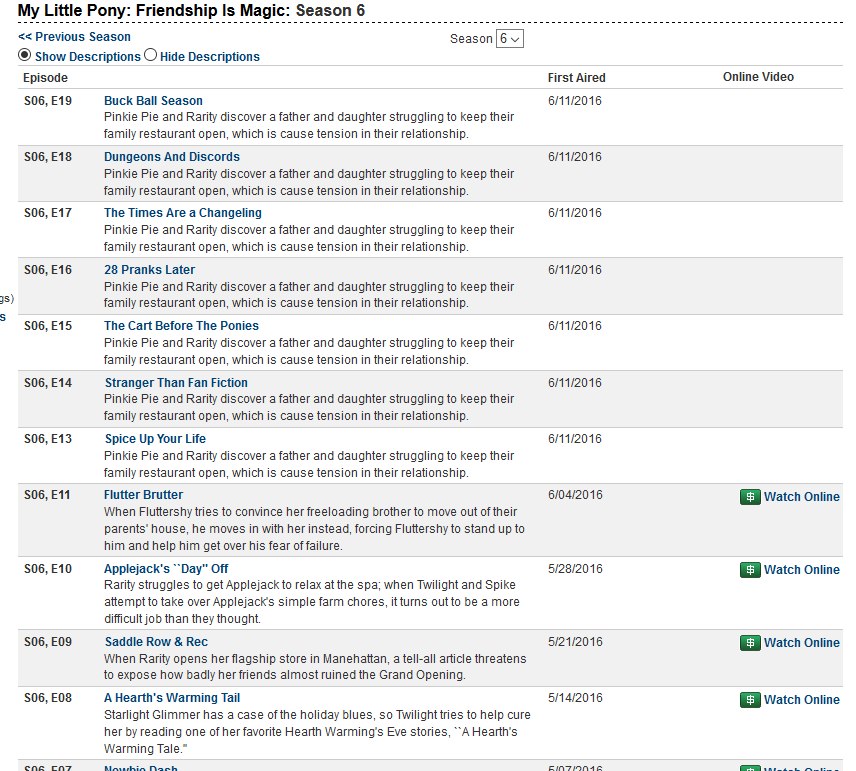Click the Saddle Row & Rec description text

click(x=315, y=667)
